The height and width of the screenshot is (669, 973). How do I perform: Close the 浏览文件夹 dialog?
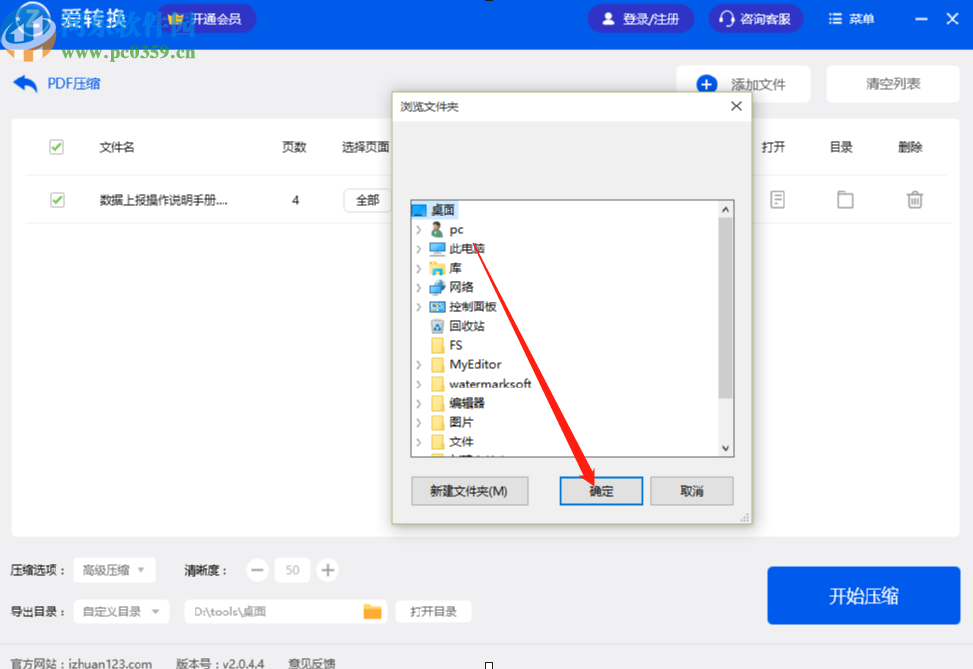[x=736, y=106]
